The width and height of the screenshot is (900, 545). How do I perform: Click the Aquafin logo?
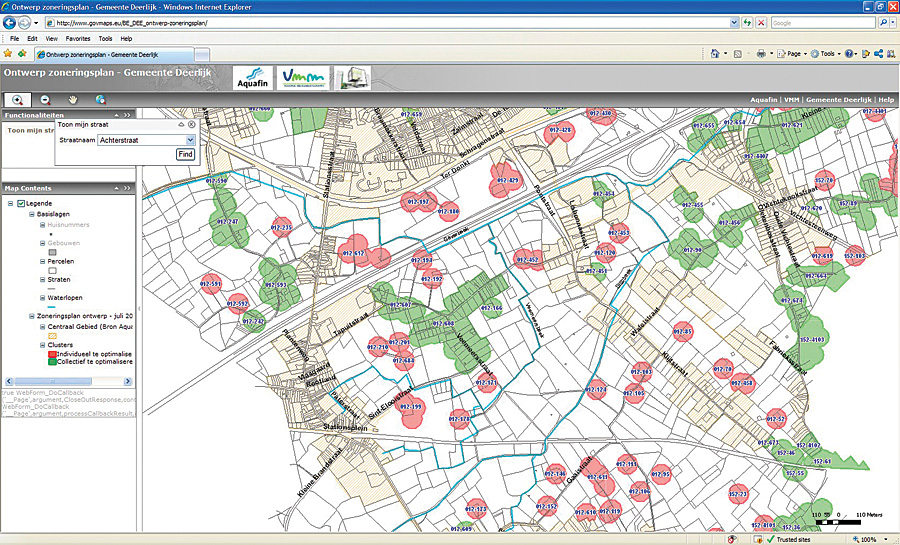(x=251, y=78)
